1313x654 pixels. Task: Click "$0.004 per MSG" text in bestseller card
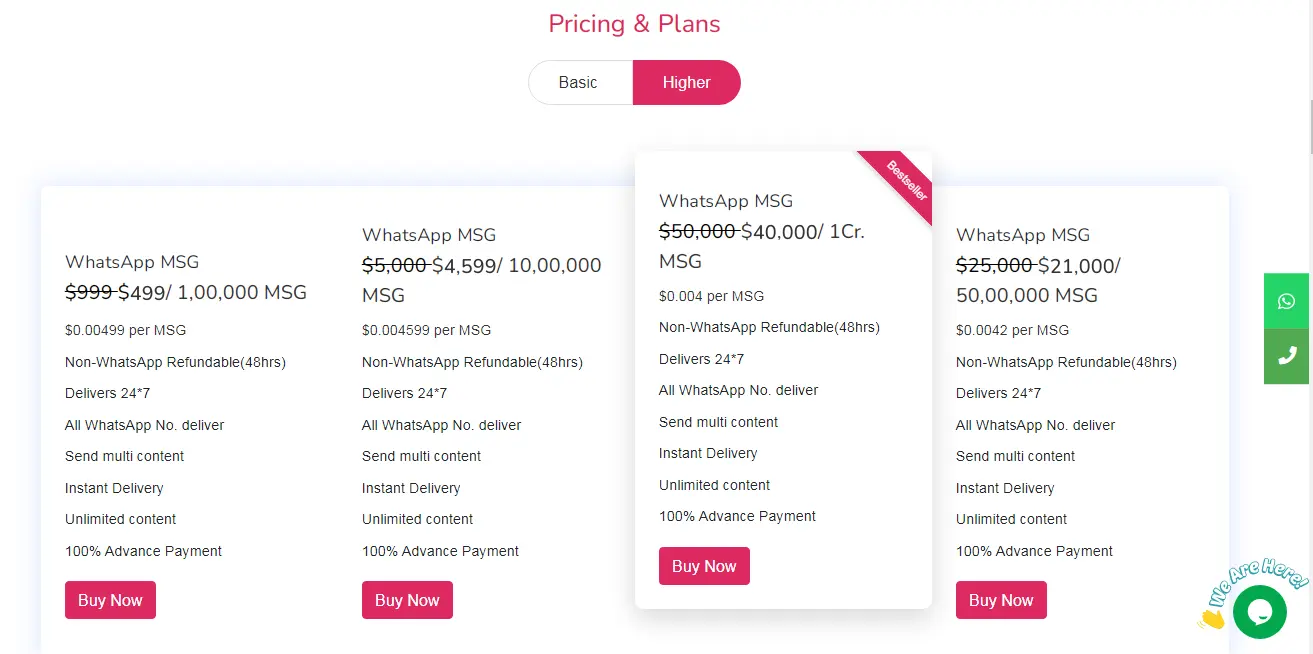(x=711, y=296)
